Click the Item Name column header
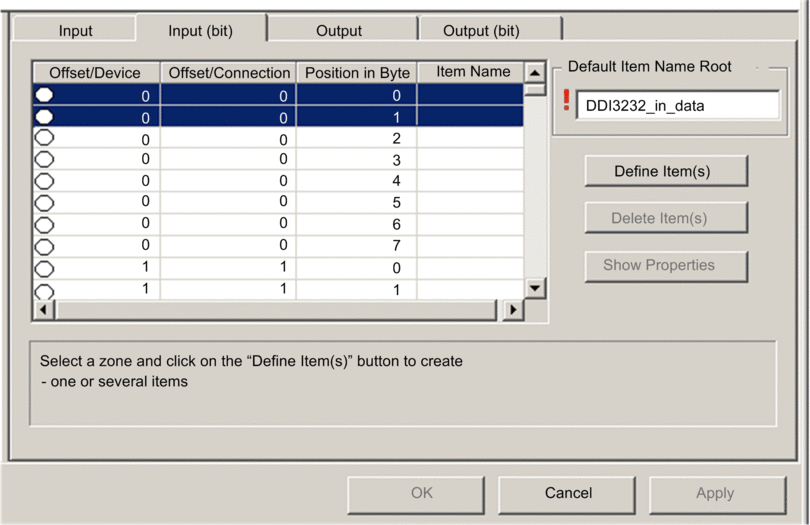The height and width of the screenshot is (525, 810). (472, 72)
